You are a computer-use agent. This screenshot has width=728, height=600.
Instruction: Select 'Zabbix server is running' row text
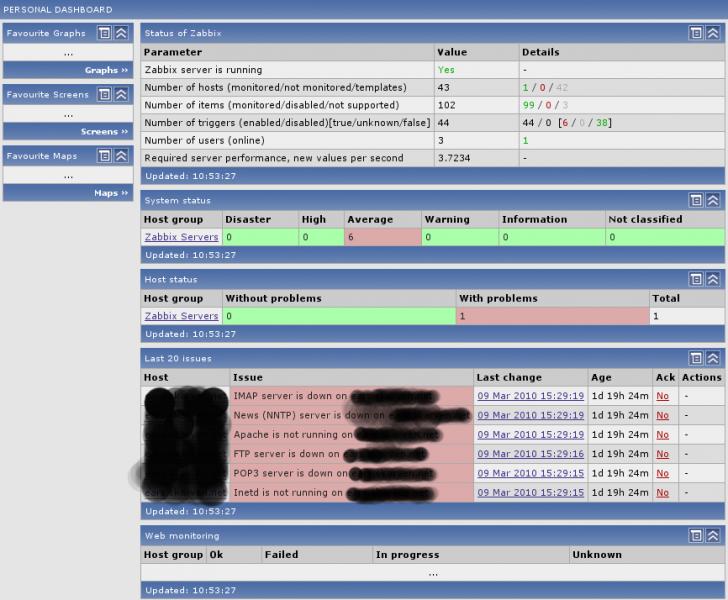203,70
